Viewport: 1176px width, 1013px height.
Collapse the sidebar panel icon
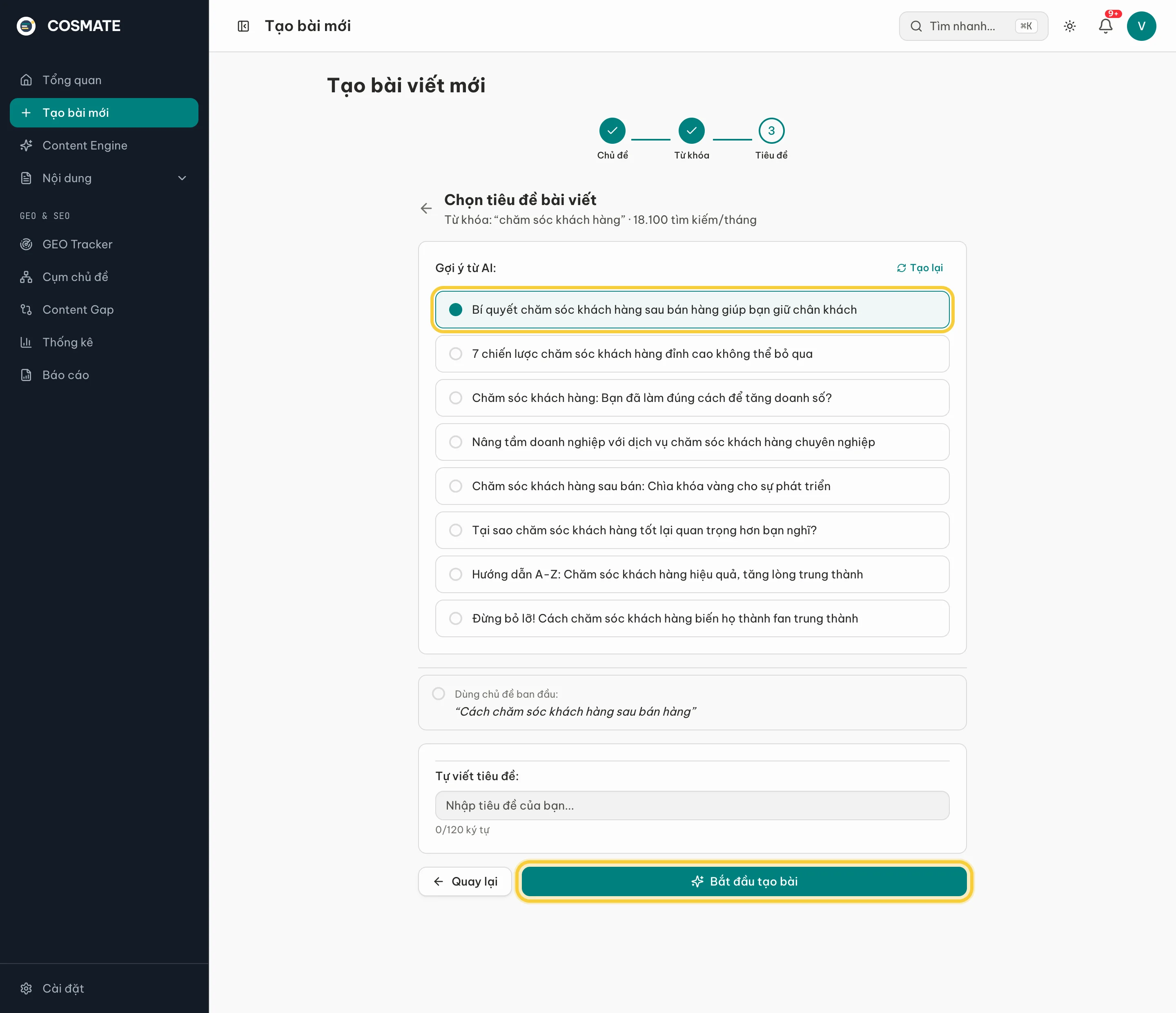pyautogui.click(x=243, y=26)
